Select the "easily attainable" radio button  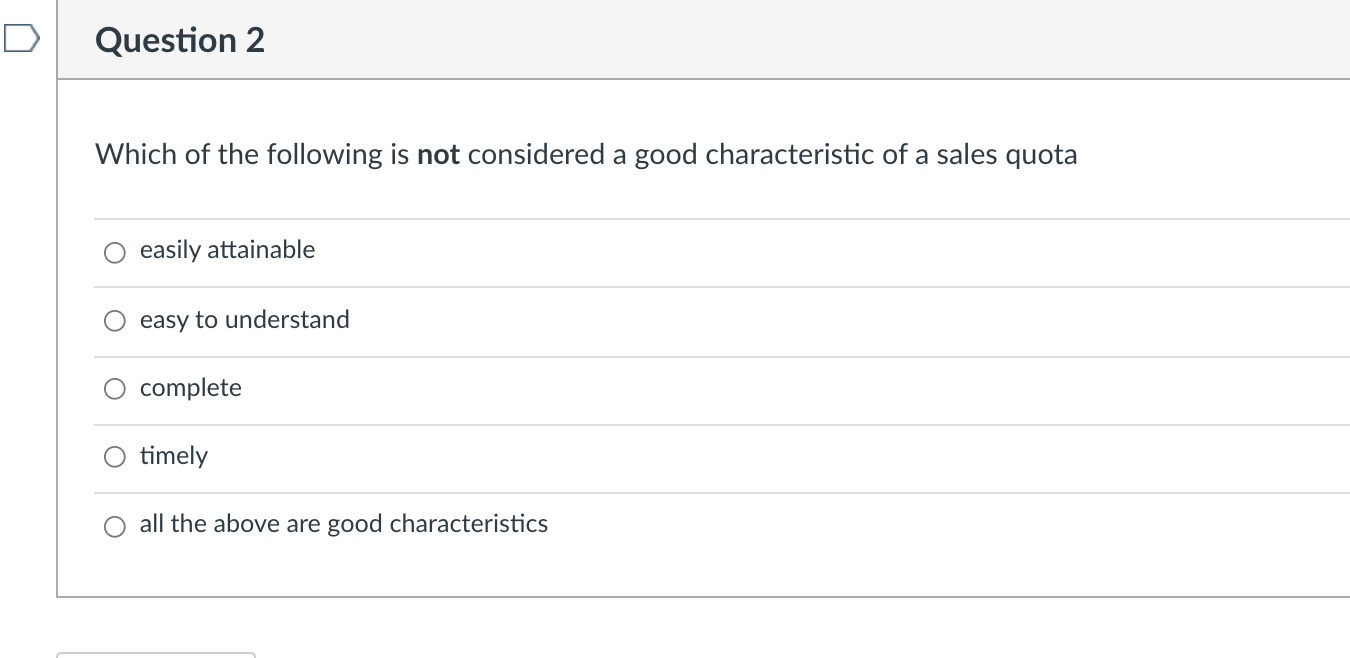click(x=115, y=253)
